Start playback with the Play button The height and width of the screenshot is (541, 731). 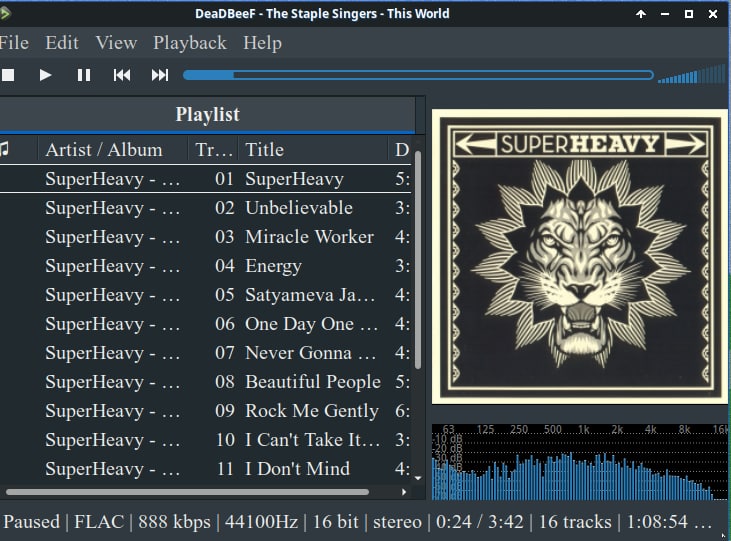point(45,75)
